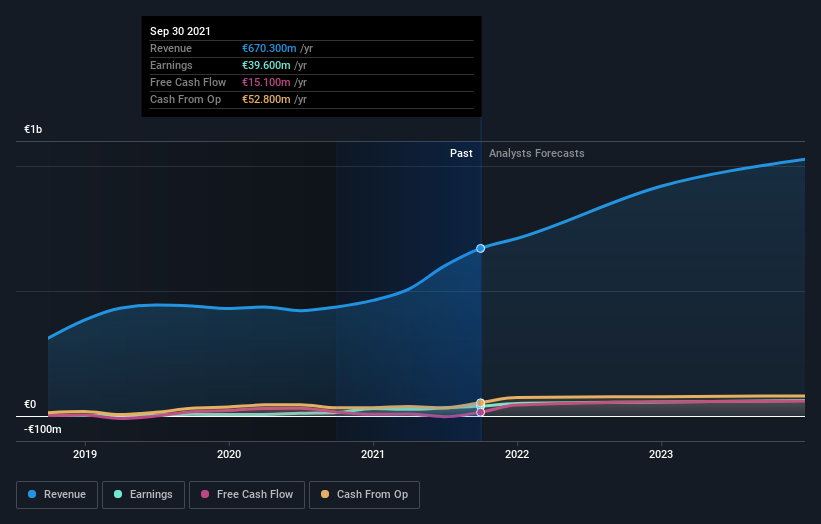
Task: Toggle the Free Cash Flow legend button
Action: [247, 495]
